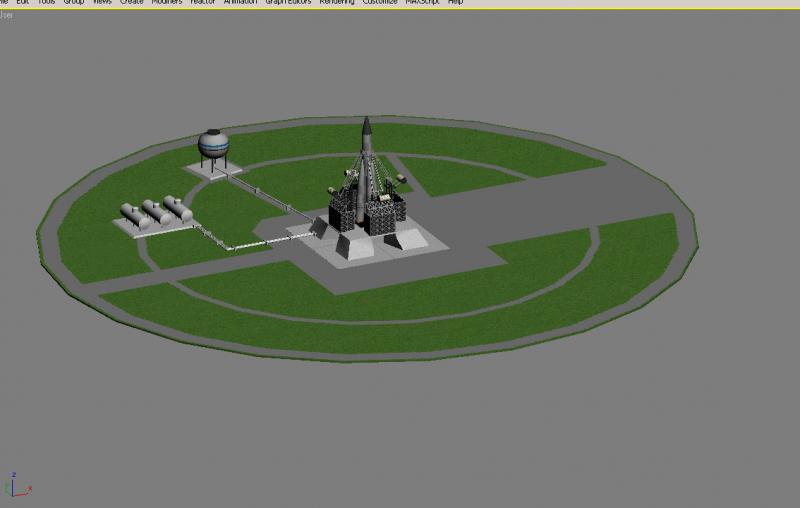This screenshot has width=800, height=508.
Task: Open the MAXScript menu
Action: [422, 2]
